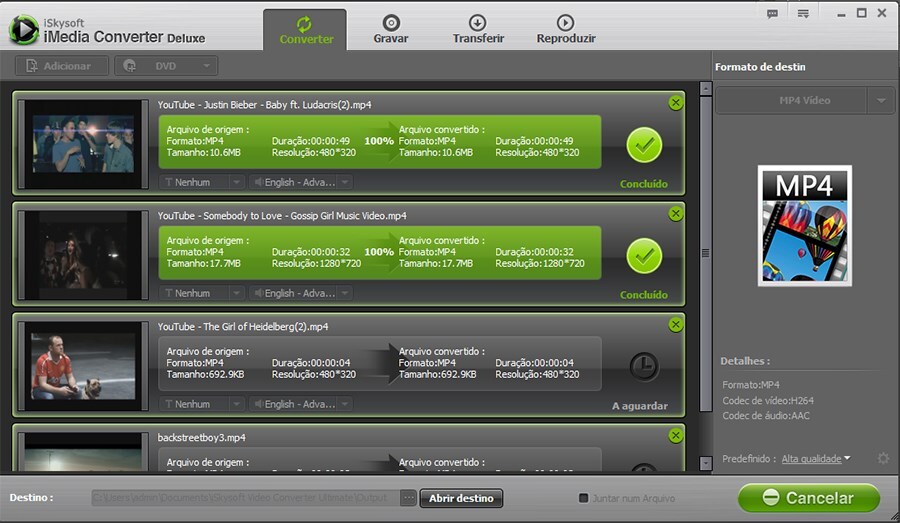Image resolution: width=900 pixels, height=523 pixels.
Task: Open the Gravar tab
Action: point(391,30)
